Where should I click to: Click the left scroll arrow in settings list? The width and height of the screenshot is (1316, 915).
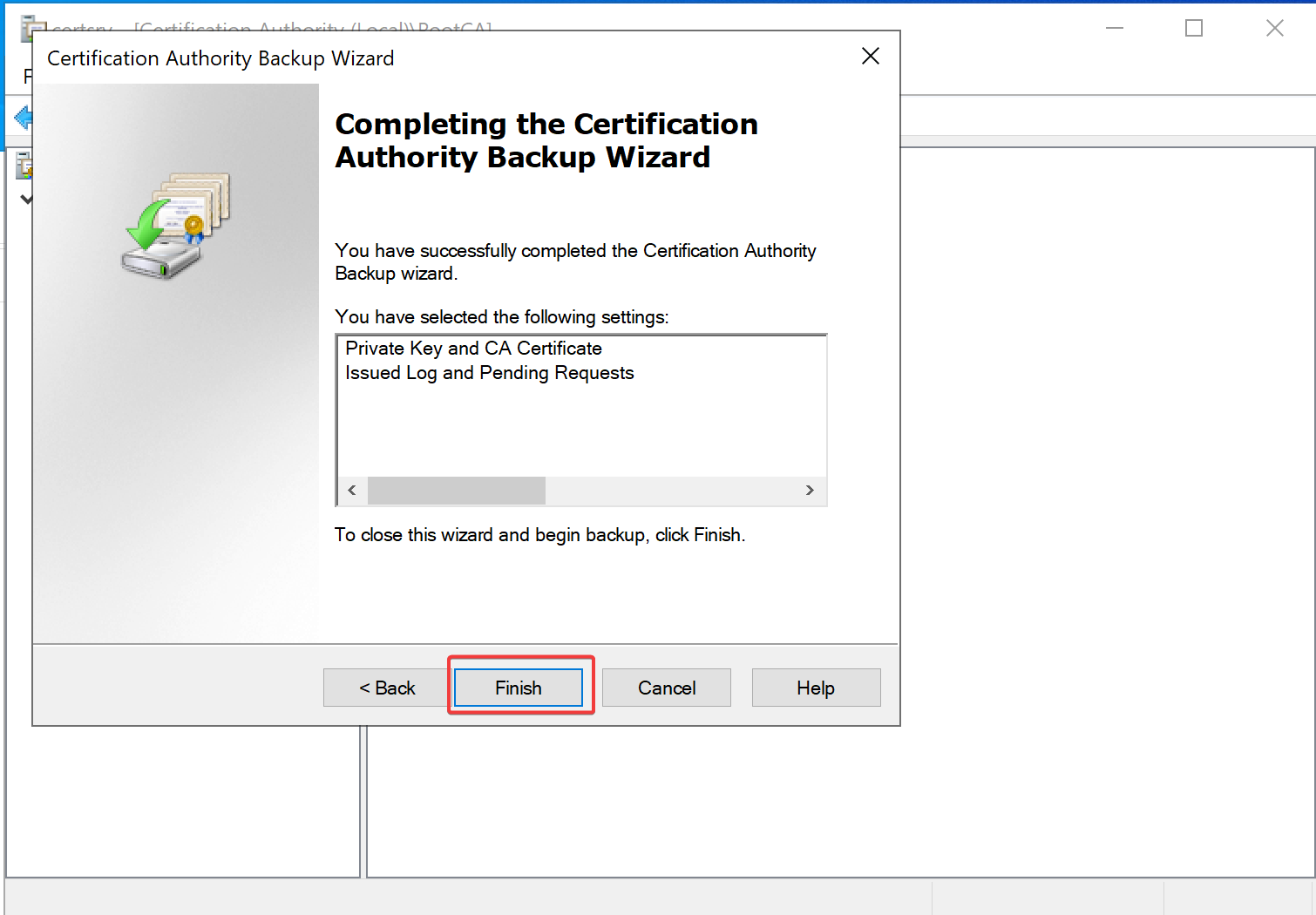click(x=352, y=491)
